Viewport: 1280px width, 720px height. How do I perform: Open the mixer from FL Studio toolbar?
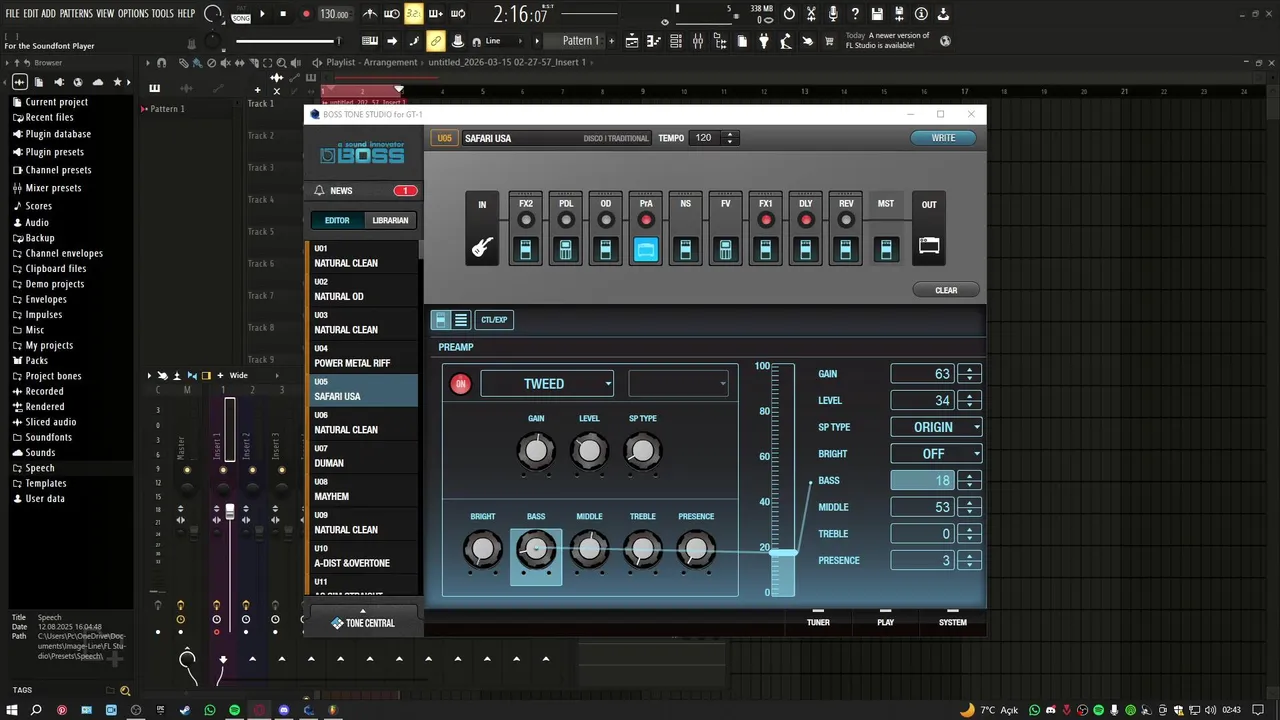pyautogui.click(x=698, y=41)
